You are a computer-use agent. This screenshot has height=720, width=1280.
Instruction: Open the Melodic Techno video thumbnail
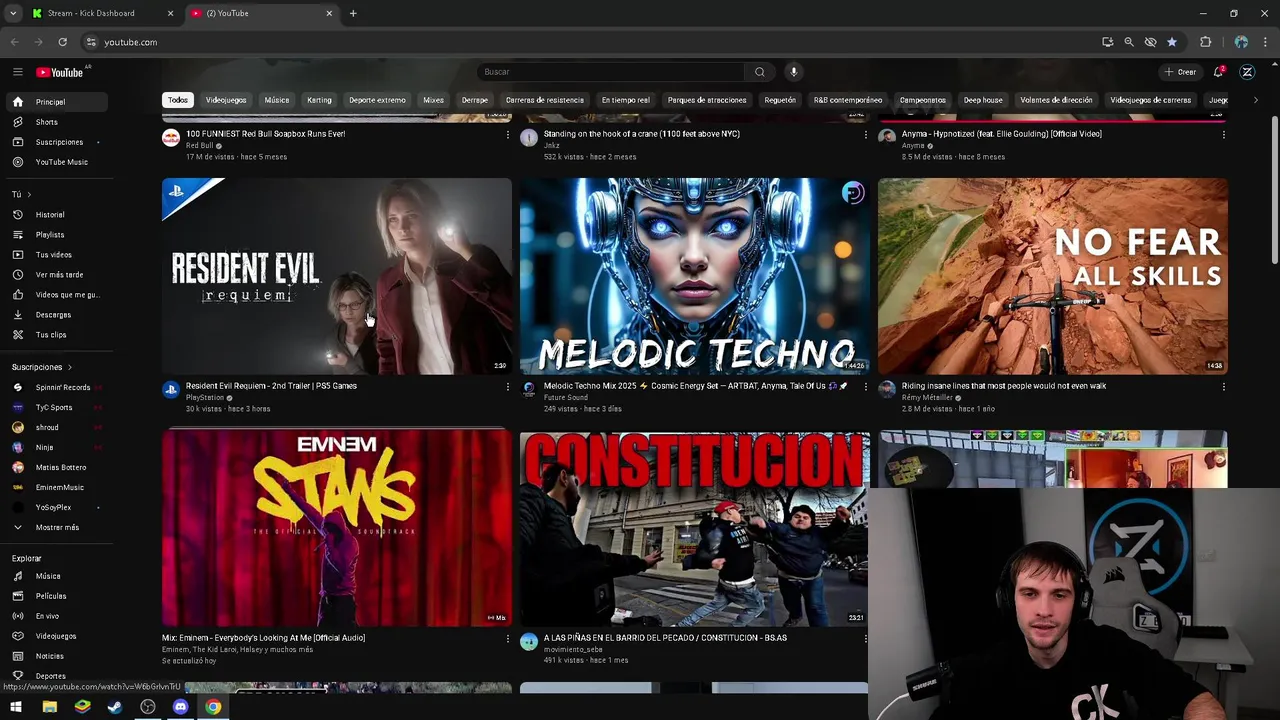[695, 276]
